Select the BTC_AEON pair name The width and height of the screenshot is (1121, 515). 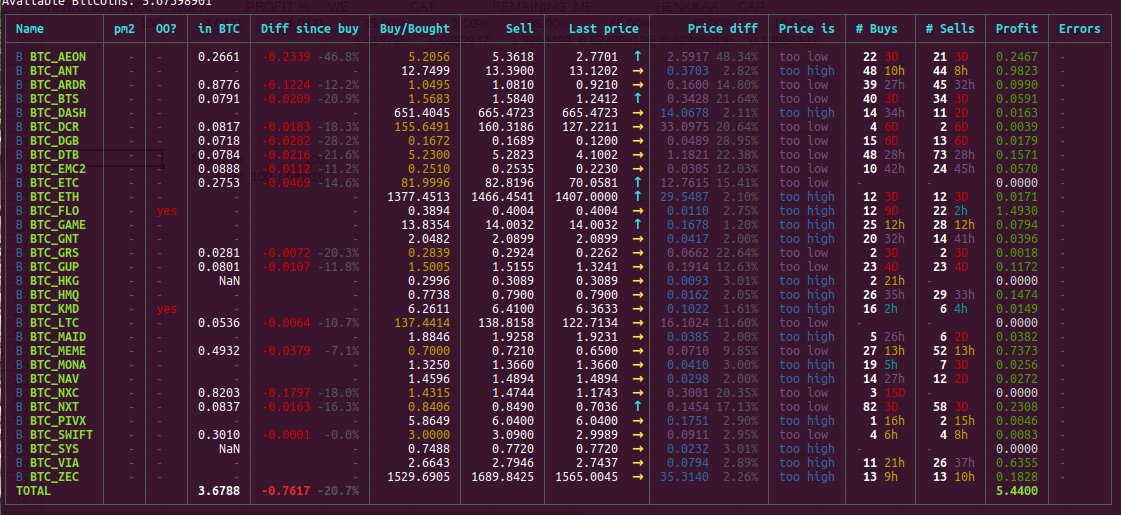58,57
